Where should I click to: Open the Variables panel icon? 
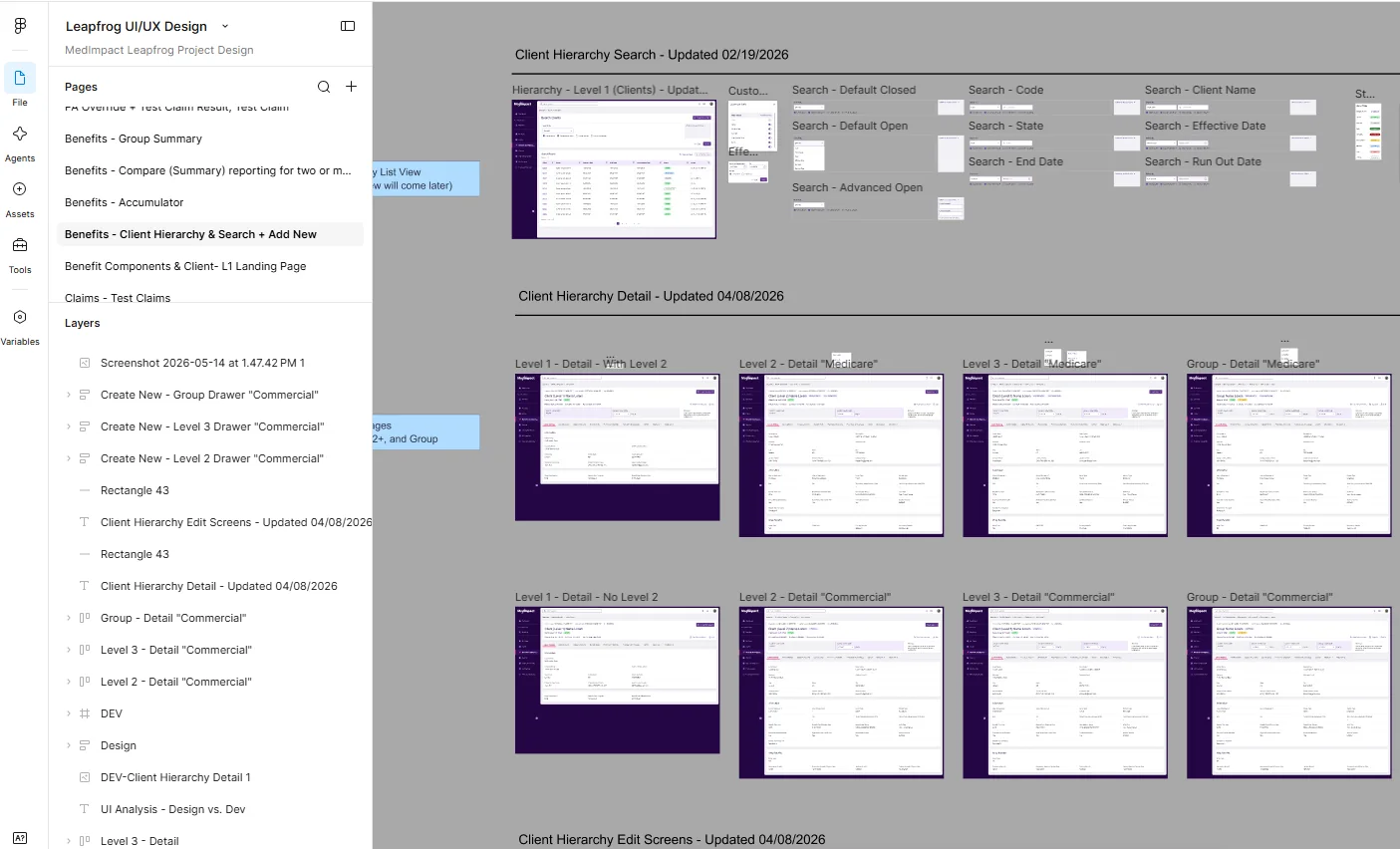(20, 317)
